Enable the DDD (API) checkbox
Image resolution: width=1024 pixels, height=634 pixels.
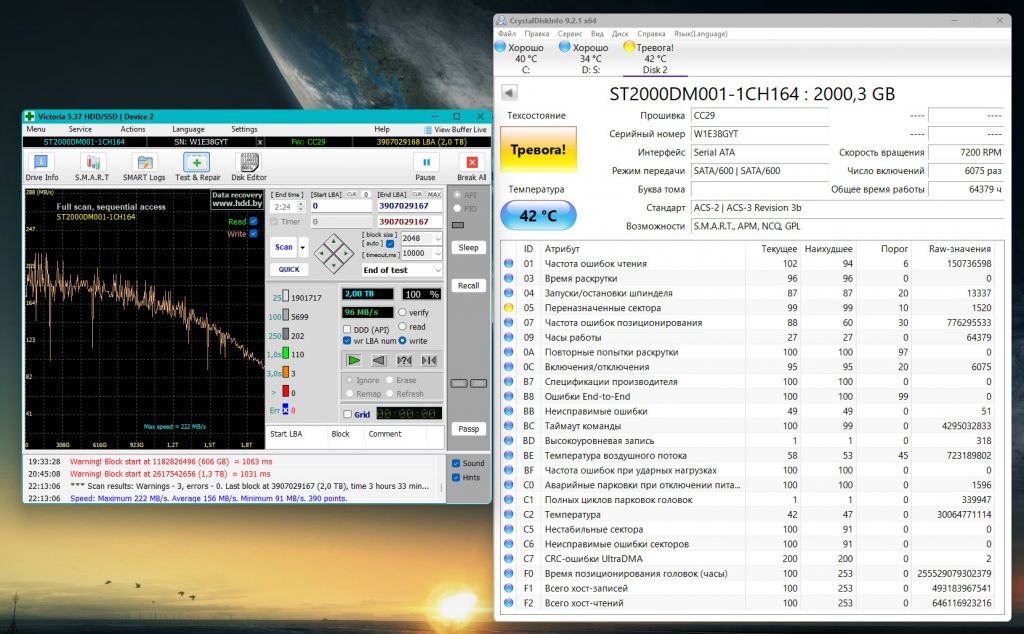pyautogui.click(x=347, y=330)
